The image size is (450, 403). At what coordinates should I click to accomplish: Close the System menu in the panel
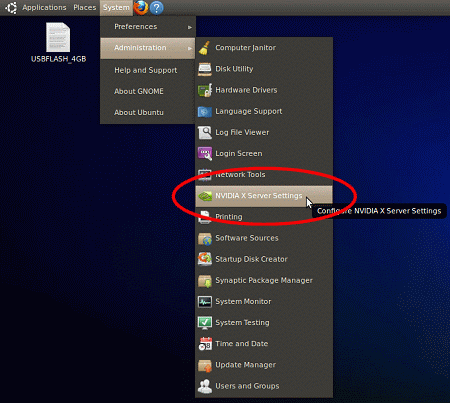click(x=116, y=8)
